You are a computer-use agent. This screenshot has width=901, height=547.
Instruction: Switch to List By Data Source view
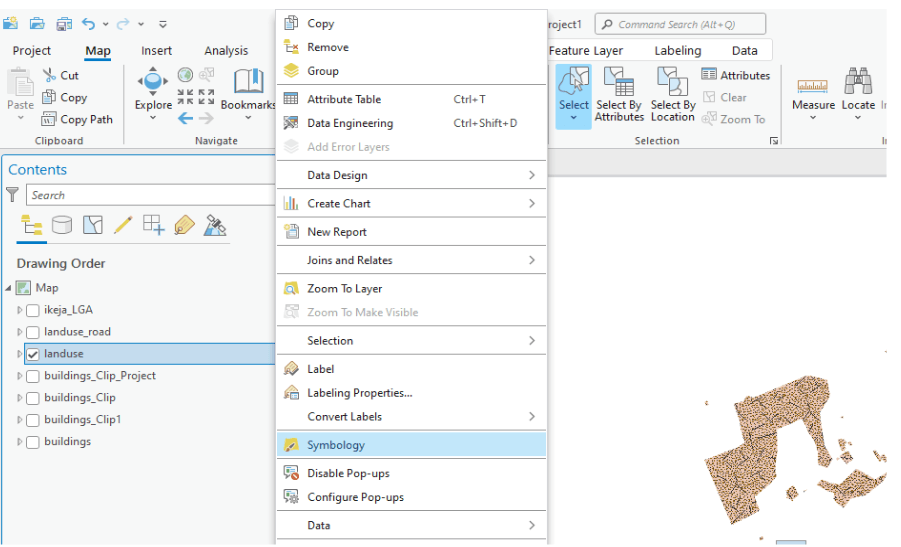click(x=62, y=225)
